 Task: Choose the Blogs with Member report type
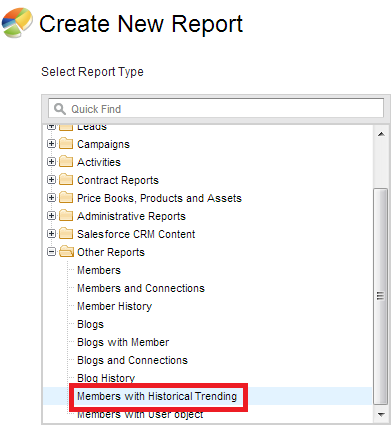click(123, 342)
